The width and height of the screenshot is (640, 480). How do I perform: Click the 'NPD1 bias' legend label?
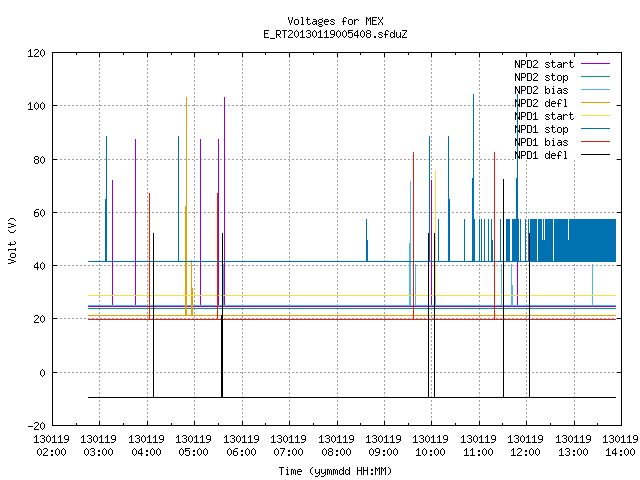coord(541,142)
